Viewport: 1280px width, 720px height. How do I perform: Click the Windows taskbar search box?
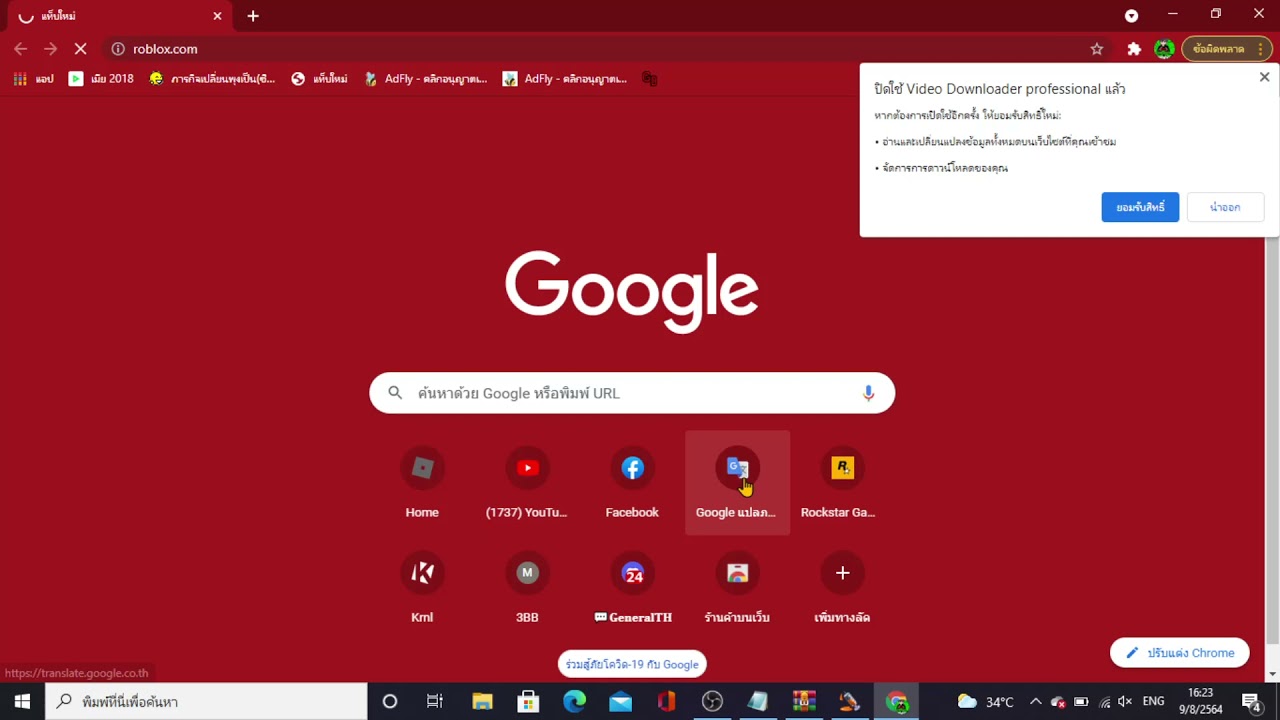[x=206, y=701]
